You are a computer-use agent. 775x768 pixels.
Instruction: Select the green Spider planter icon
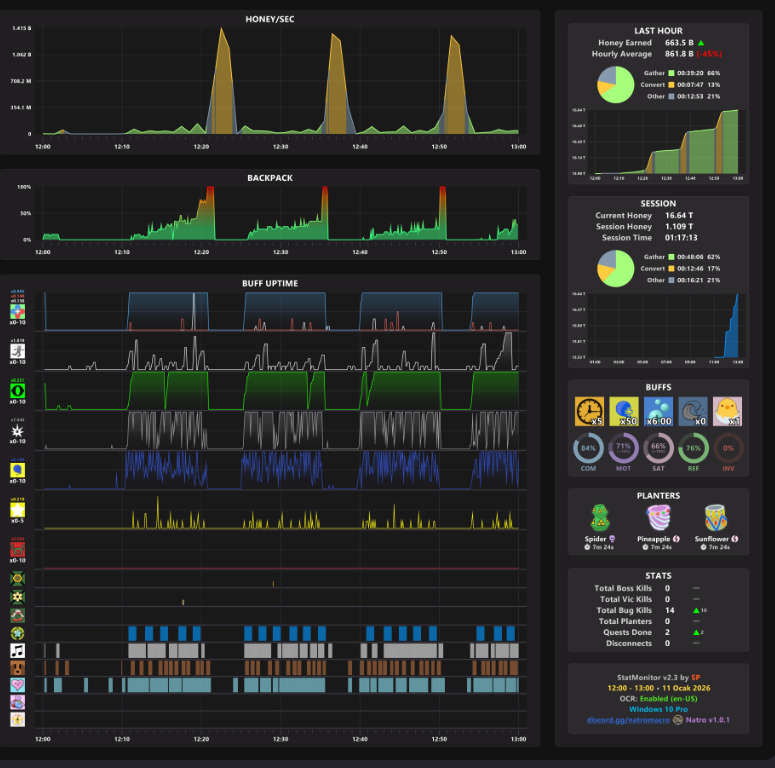[x=600, y=517]
